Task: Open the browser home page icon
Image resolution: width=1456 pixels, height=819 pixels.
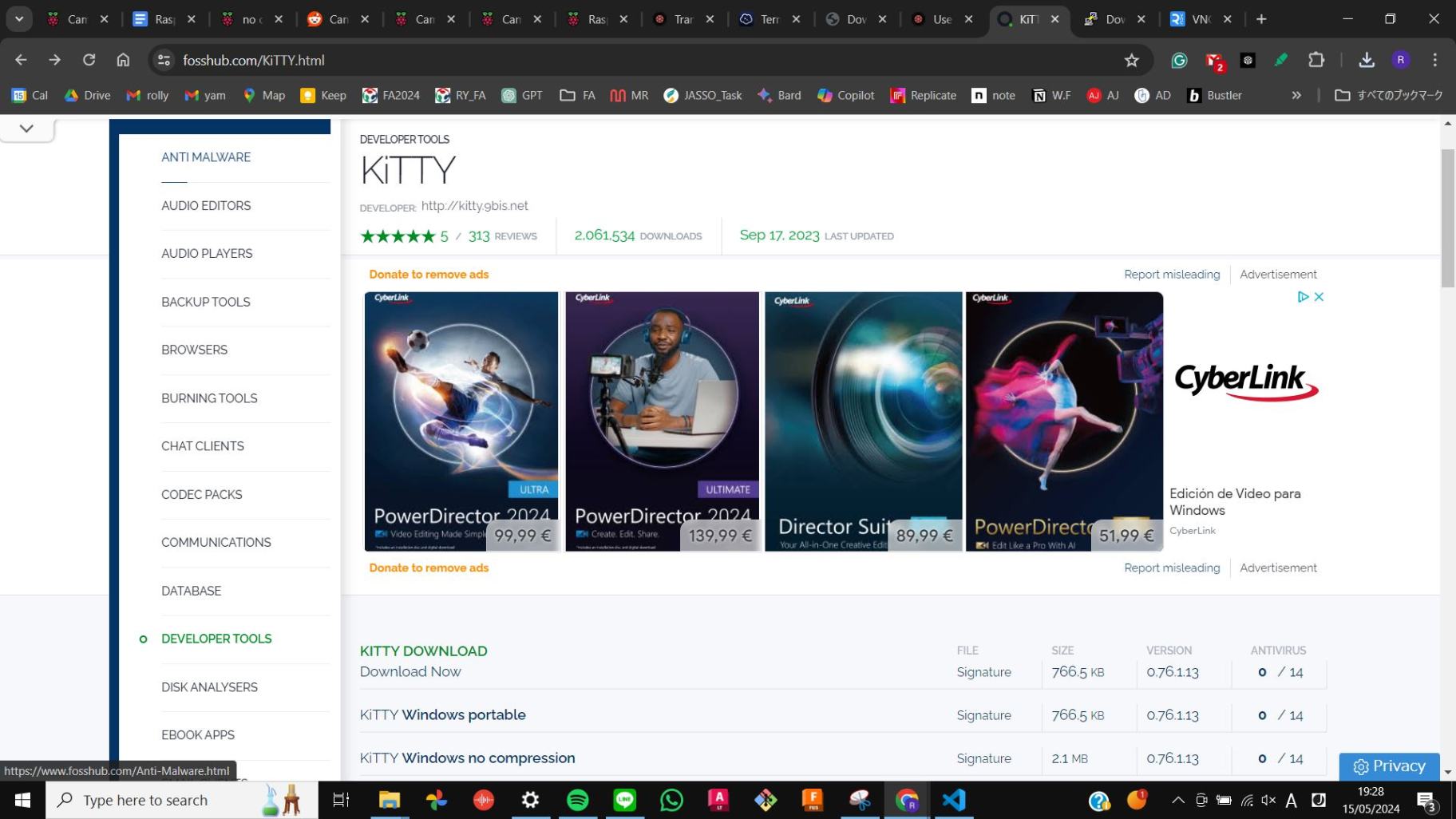Action: [123, 60]
